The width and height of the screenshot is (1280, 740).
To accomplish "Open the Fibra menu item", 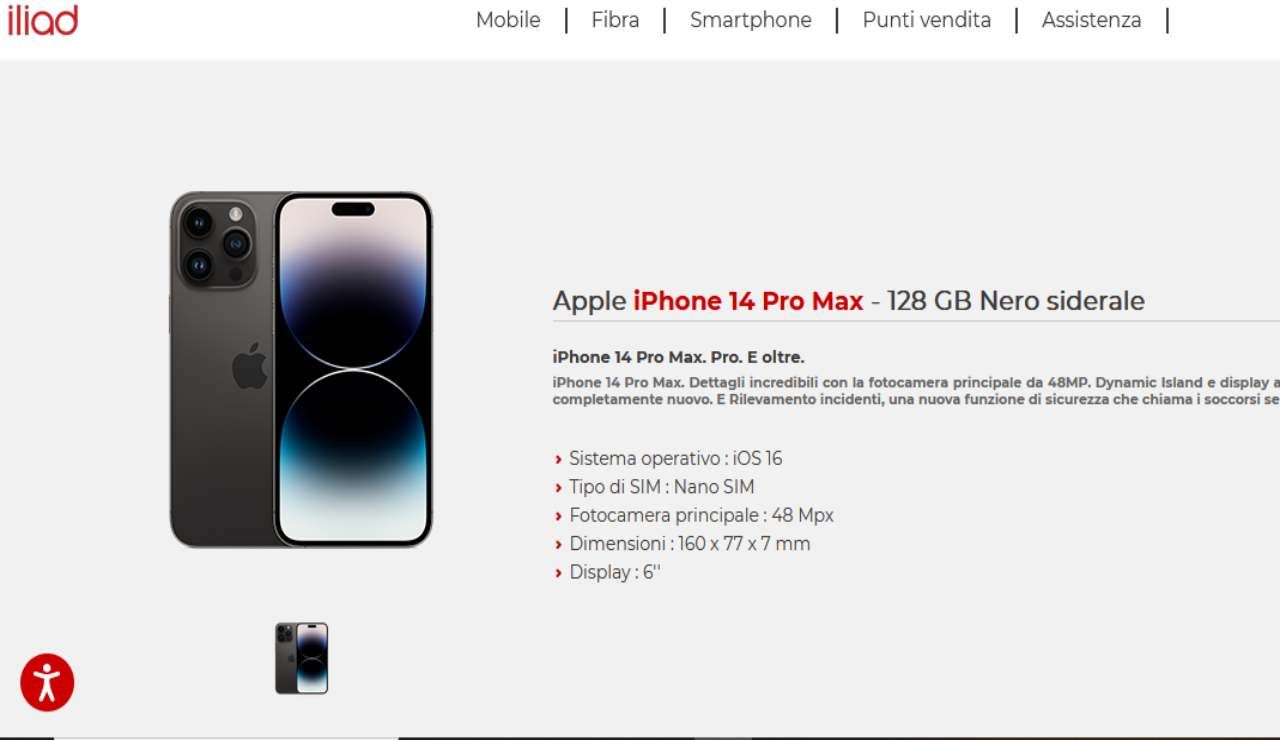I will click(615, 20).
